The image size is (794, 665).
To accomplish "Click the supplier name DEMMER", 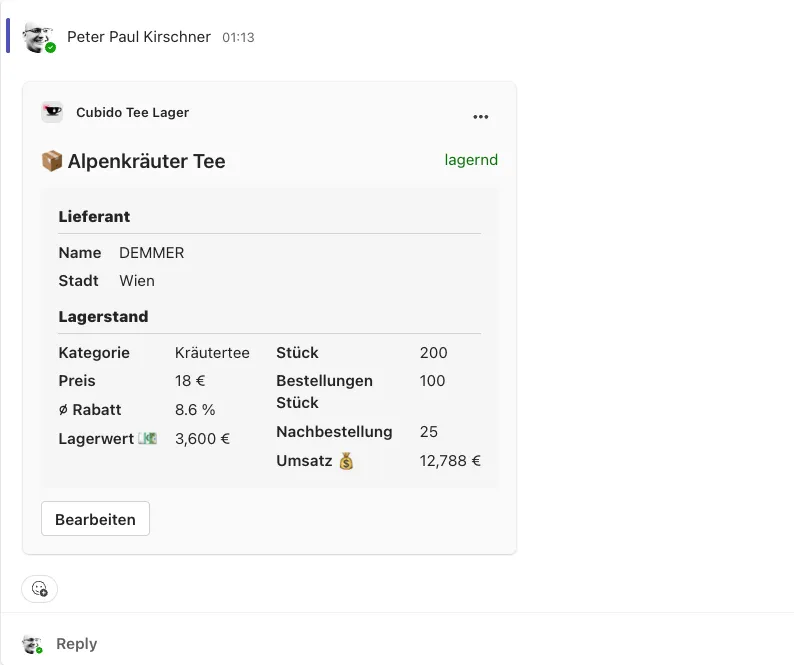I will pyautogui.click(x=151, y=253).
